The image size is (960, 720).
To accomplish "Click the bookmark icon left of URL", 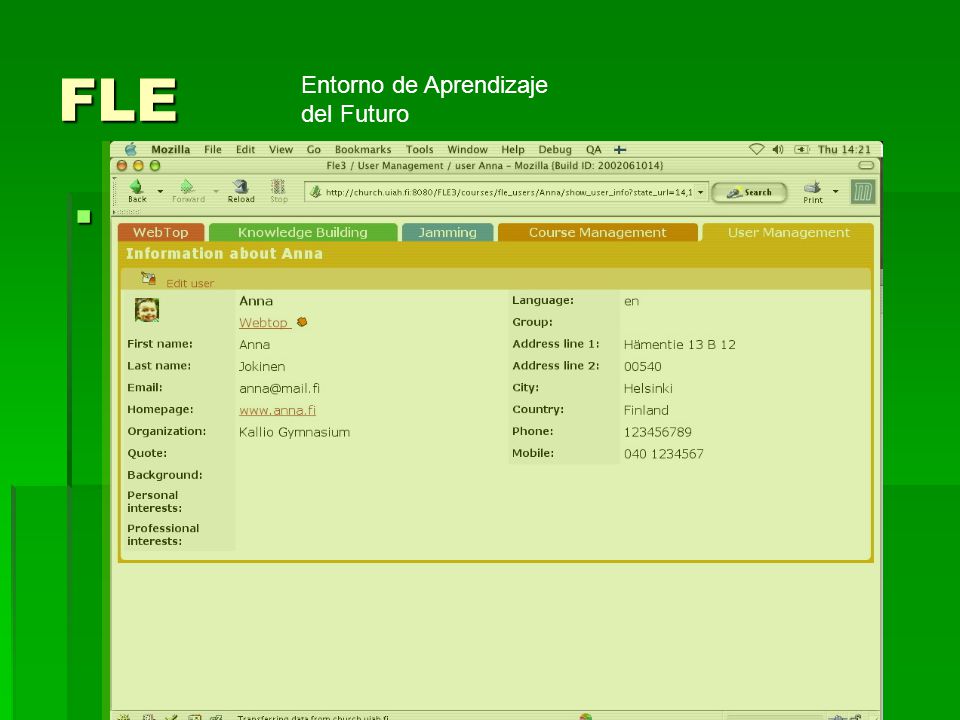I will [315, 192].
